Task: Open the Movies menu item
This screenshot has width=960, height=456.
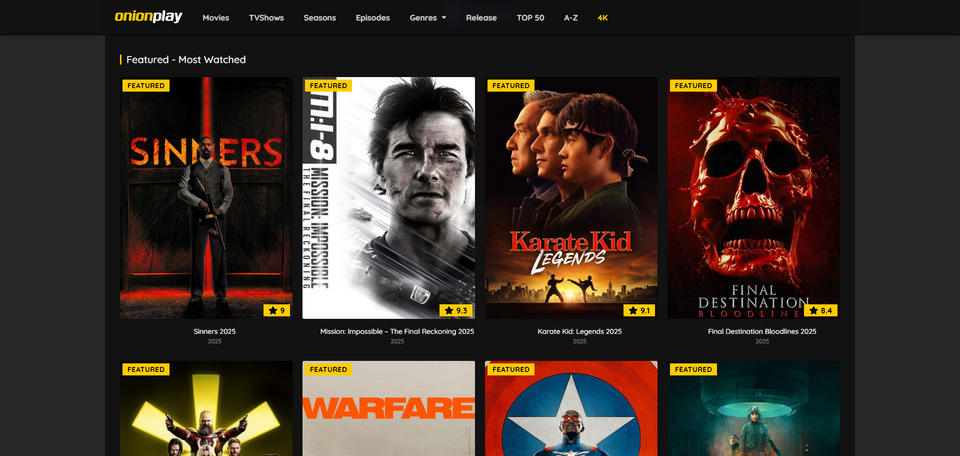Action: [x=216, y=18]
